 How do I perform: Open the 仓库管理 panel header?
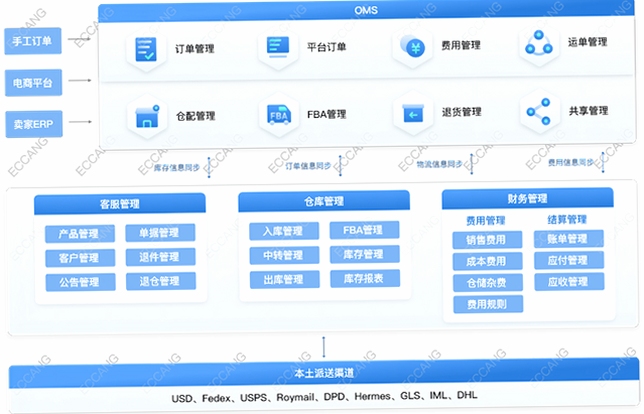coord(324,201)
